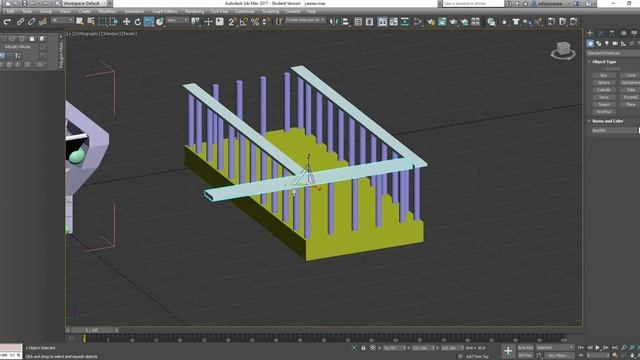The width and height of the screenshot is (640, 360).
Task: Toggle Keyboard Shortcut Override
Action: (x=220, y=22)
